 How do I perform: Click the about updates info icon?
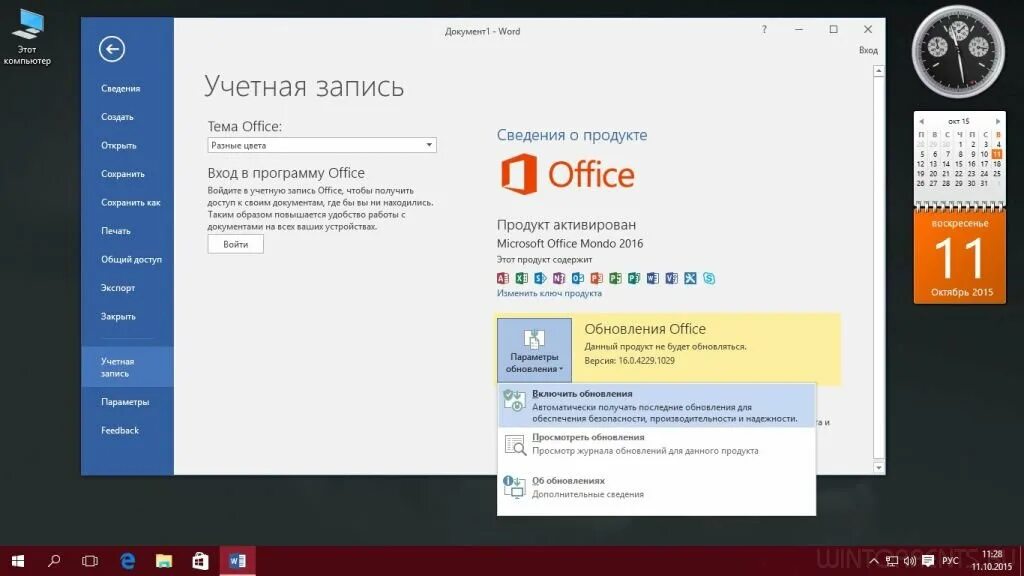coord(514,487)
